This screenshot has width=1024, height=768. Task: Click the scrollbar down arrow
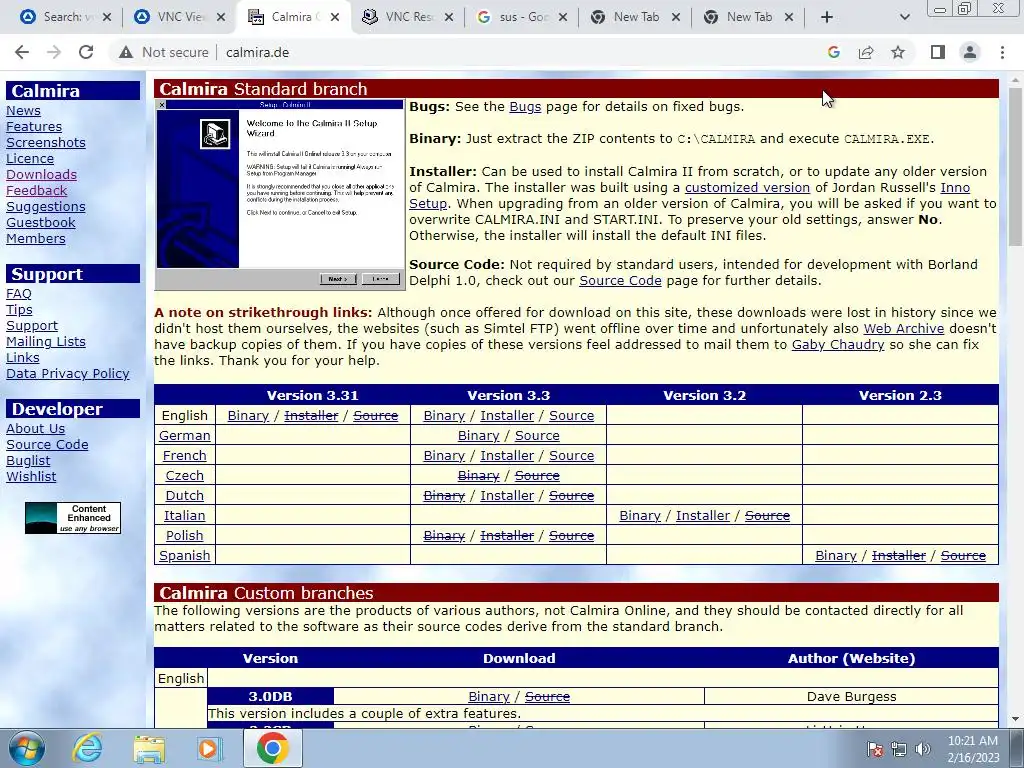[1016, 720]
